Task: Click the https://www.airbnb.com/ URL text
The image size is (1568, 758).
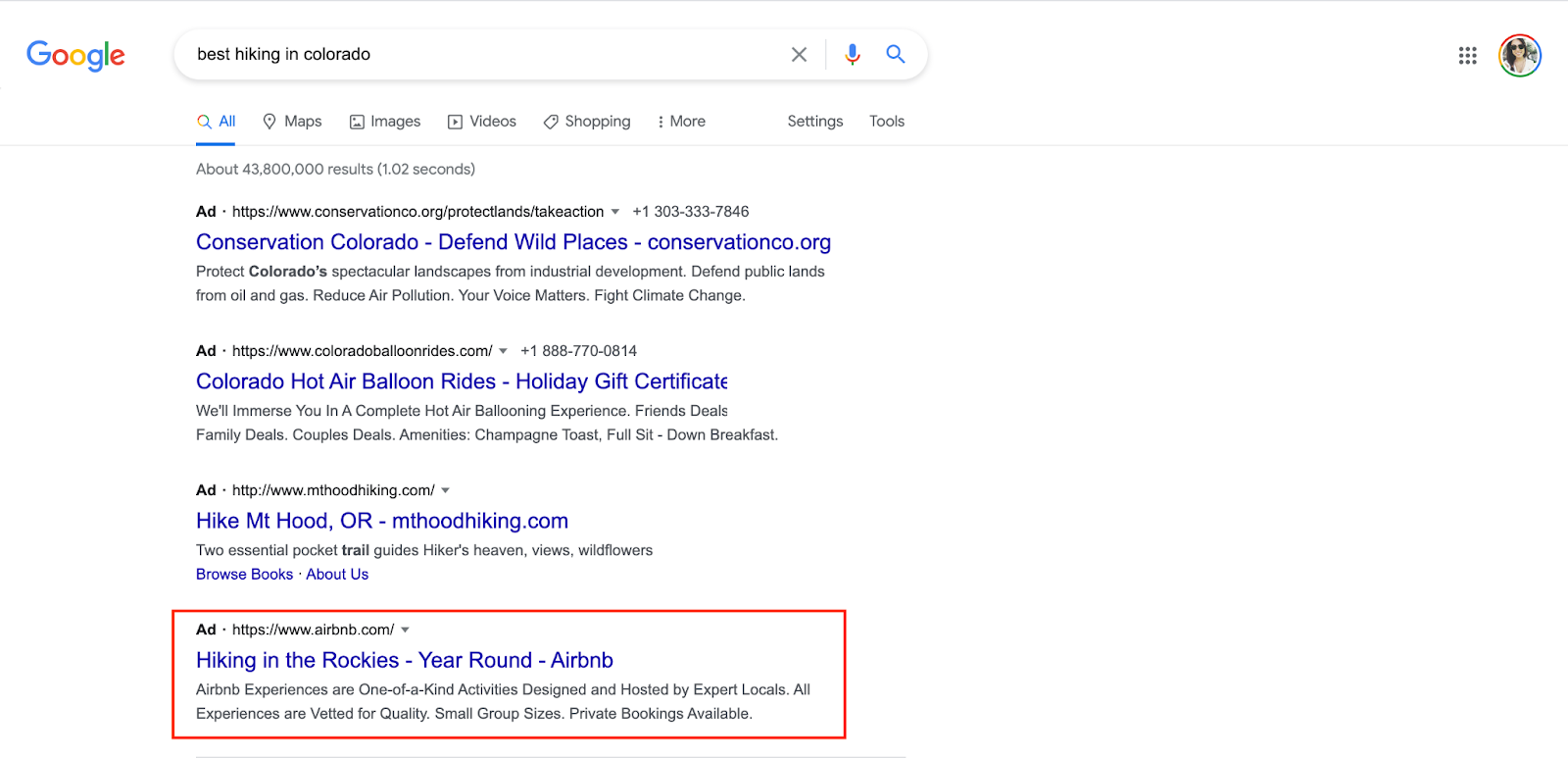Action: coord(314,630)
